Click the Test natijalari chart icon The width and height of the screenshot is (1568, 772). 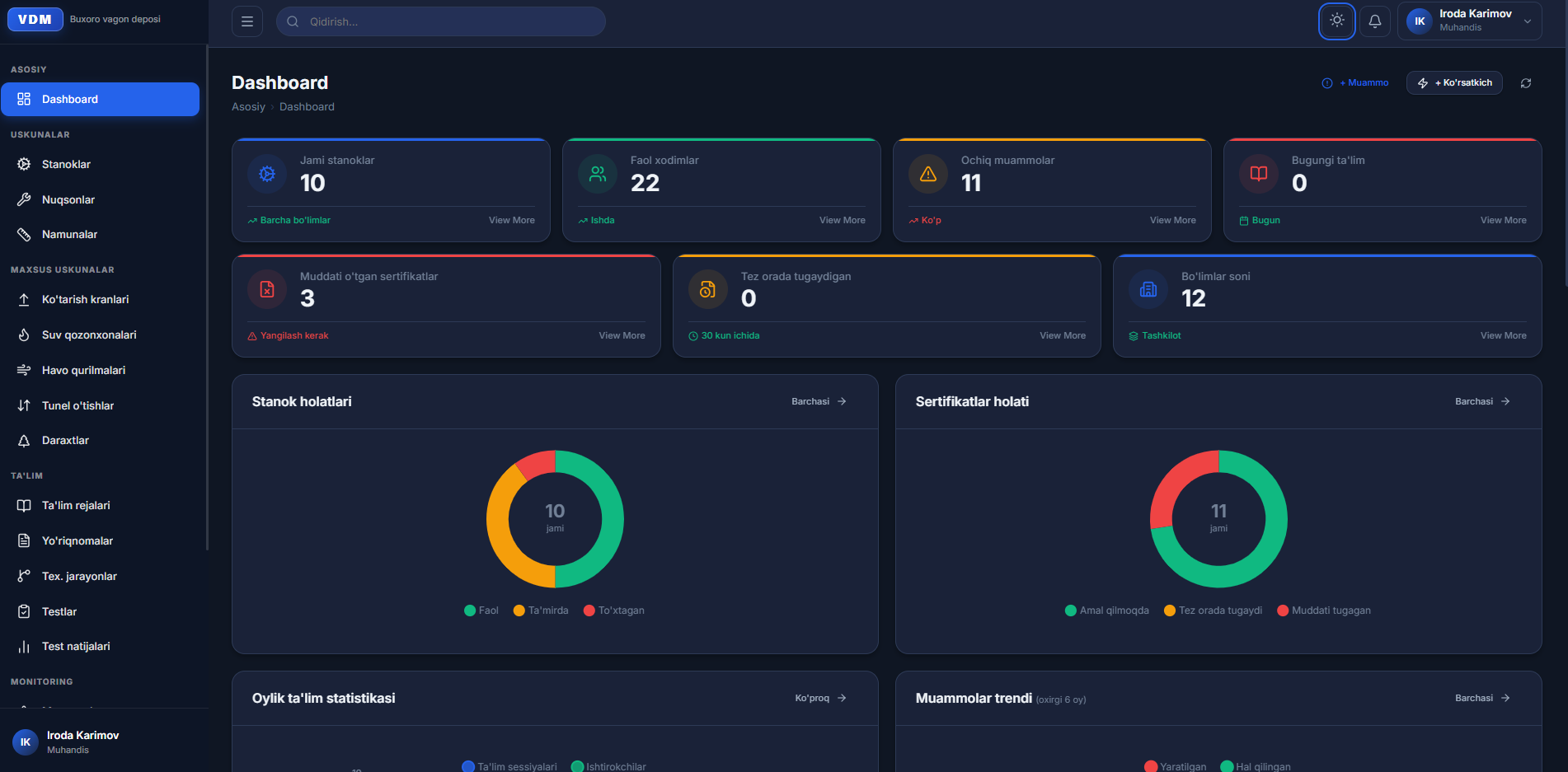pyautogui.click(x=24, y=646)
